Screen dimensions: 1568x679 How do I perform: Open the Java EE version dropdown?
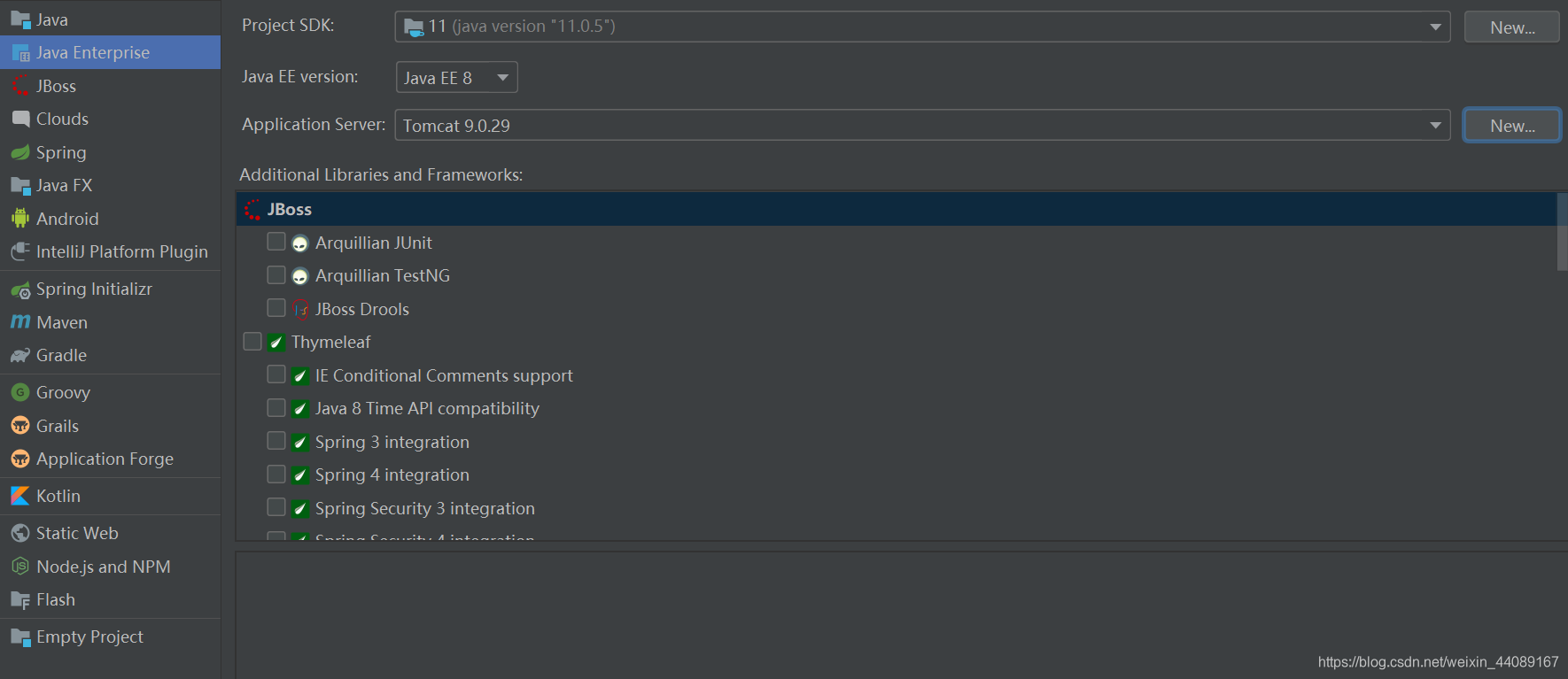pyautogui.click(x=456, y=77)
